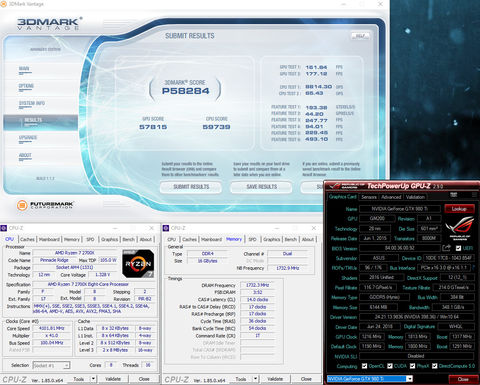Click the Help button in 3DMark

[360, 36]
